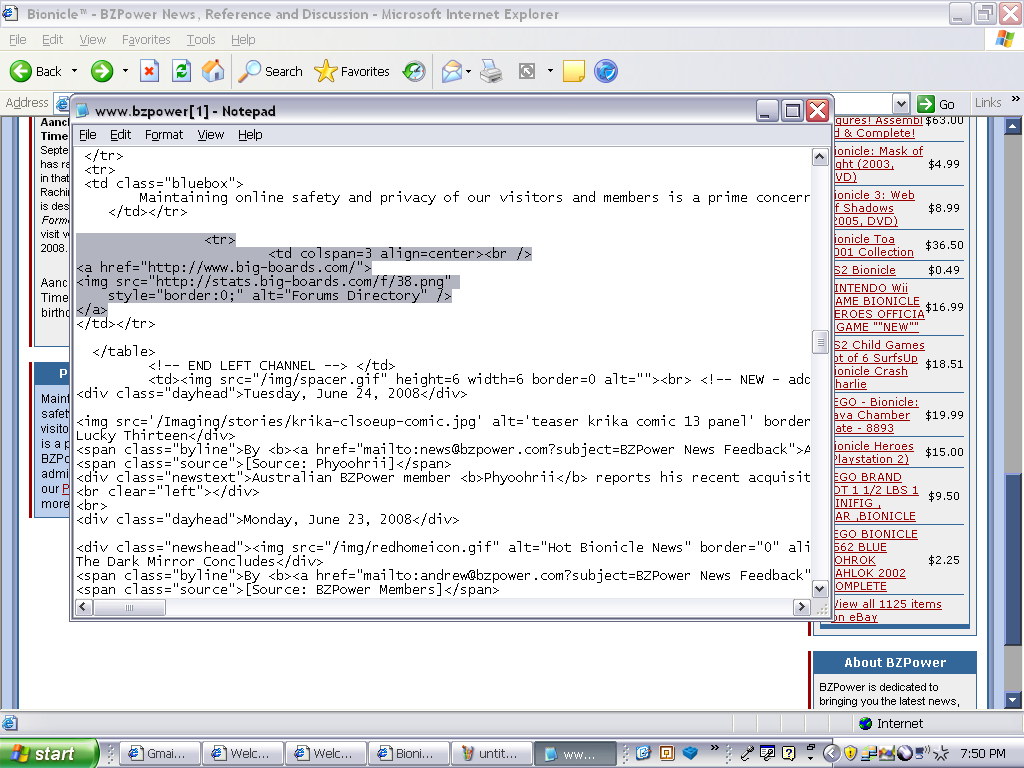Refresh the page in Internet Explorer

181,71
